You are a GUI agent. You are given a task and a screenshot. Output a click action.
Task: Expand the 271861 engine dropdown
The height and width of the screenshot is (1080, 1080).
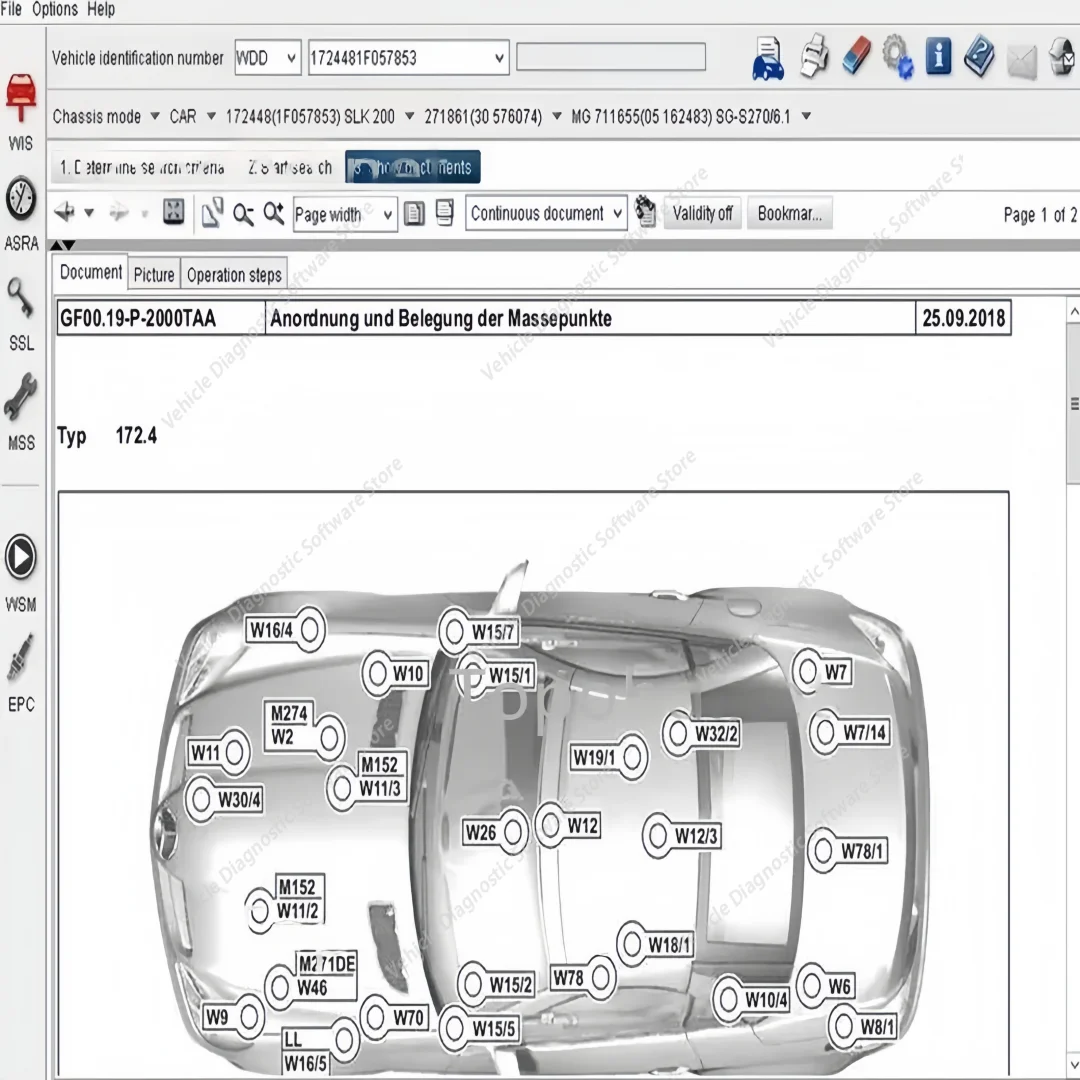coord(557,116)
